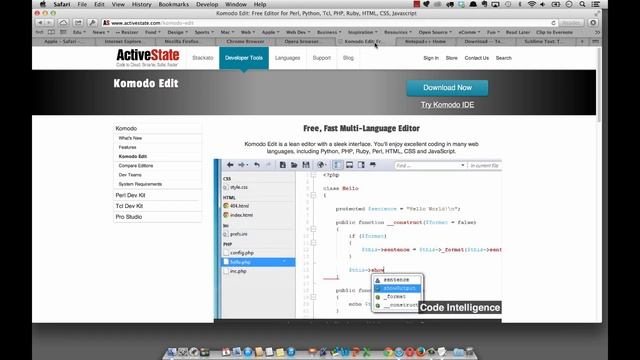The width and height of the screenshot is (640, 360).
Task: Open Pro Studio sidebar section
Action: pyautogui.click(x=129, y=217)
